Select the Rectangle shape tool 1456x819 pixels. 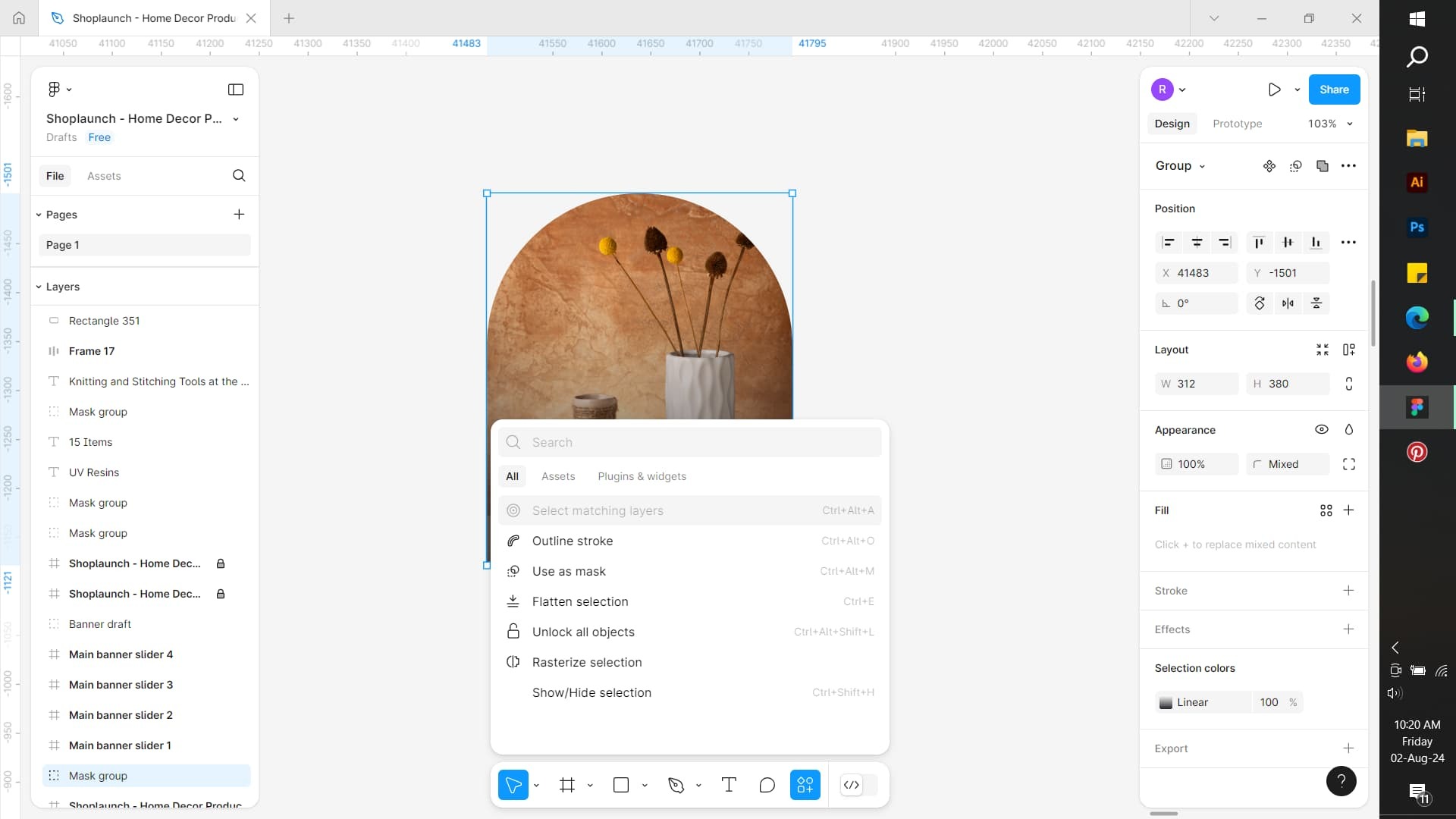point(621,785)
